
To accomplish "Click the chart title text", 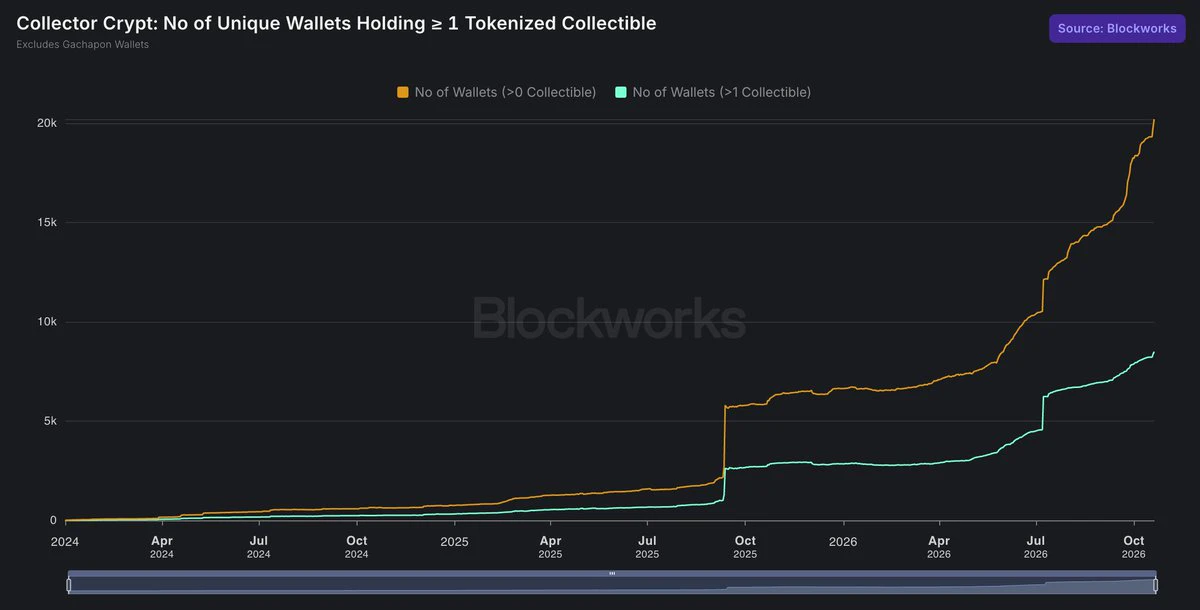I will tap(336, 23).
